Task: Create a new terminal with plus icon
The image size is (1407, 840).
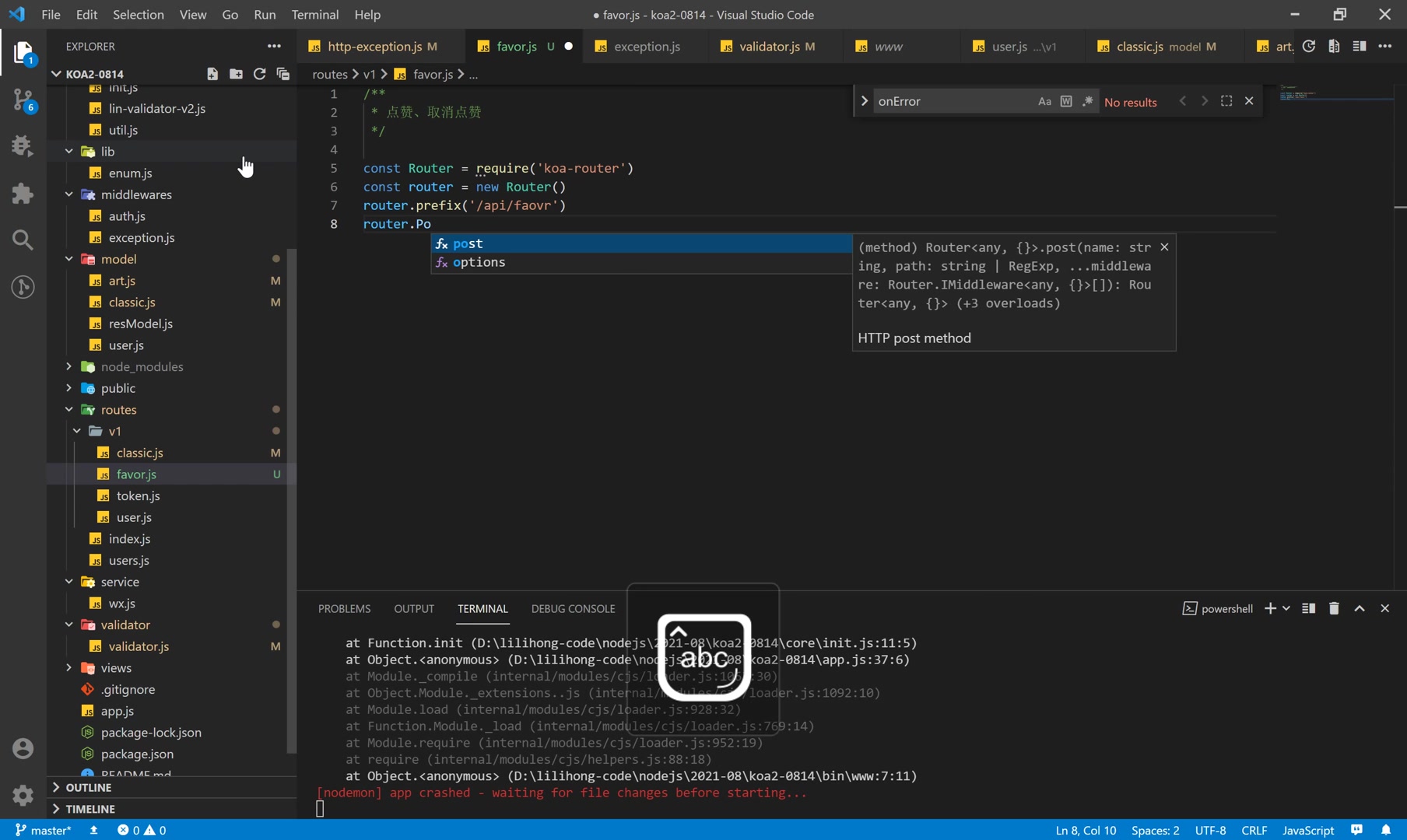Action: (1270, 608)
